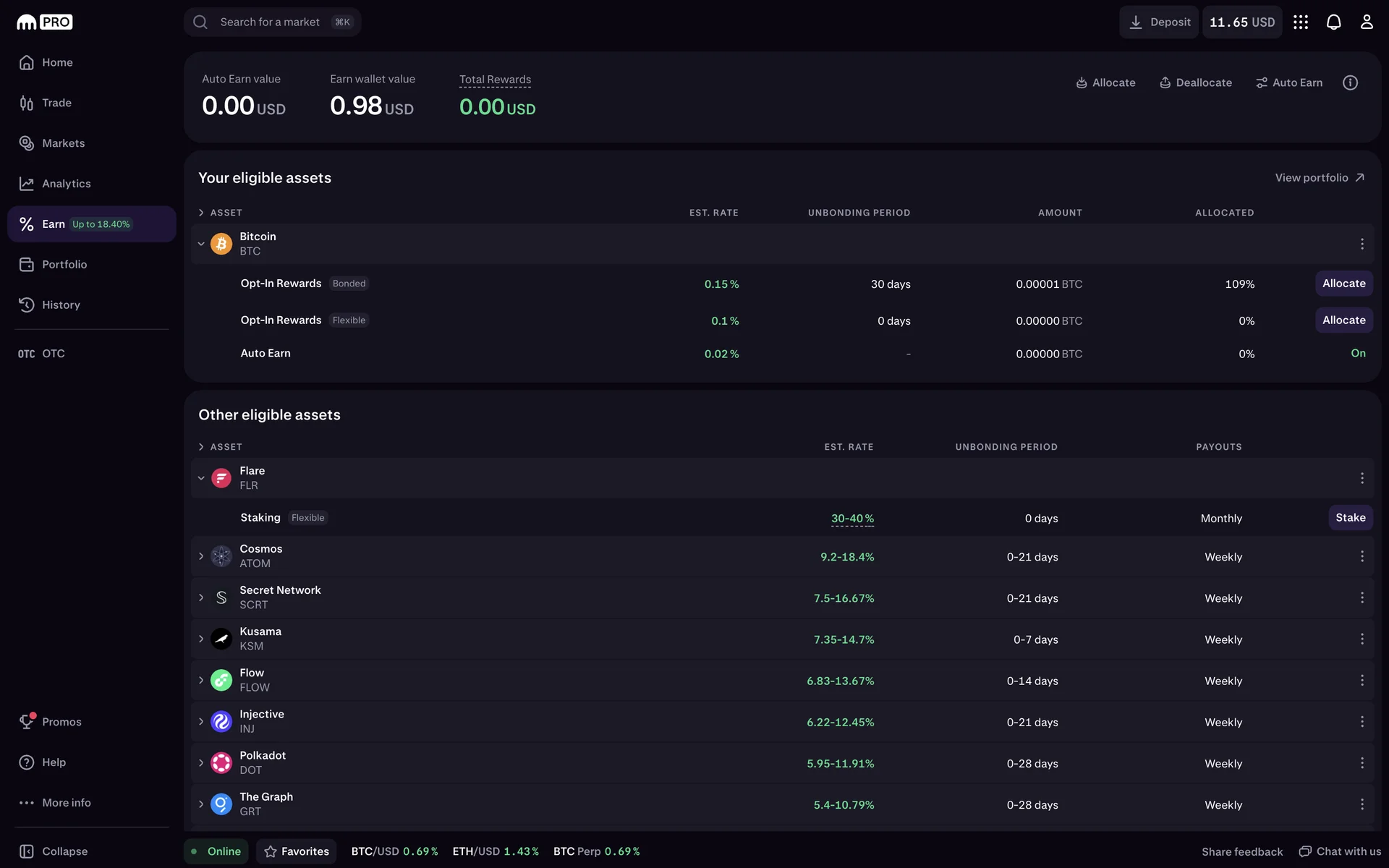The width and height of the screenshot is (1389, 868).
Task: Go to Markets in sidebar
Action: pyautogui.click(x=63, y=143)
